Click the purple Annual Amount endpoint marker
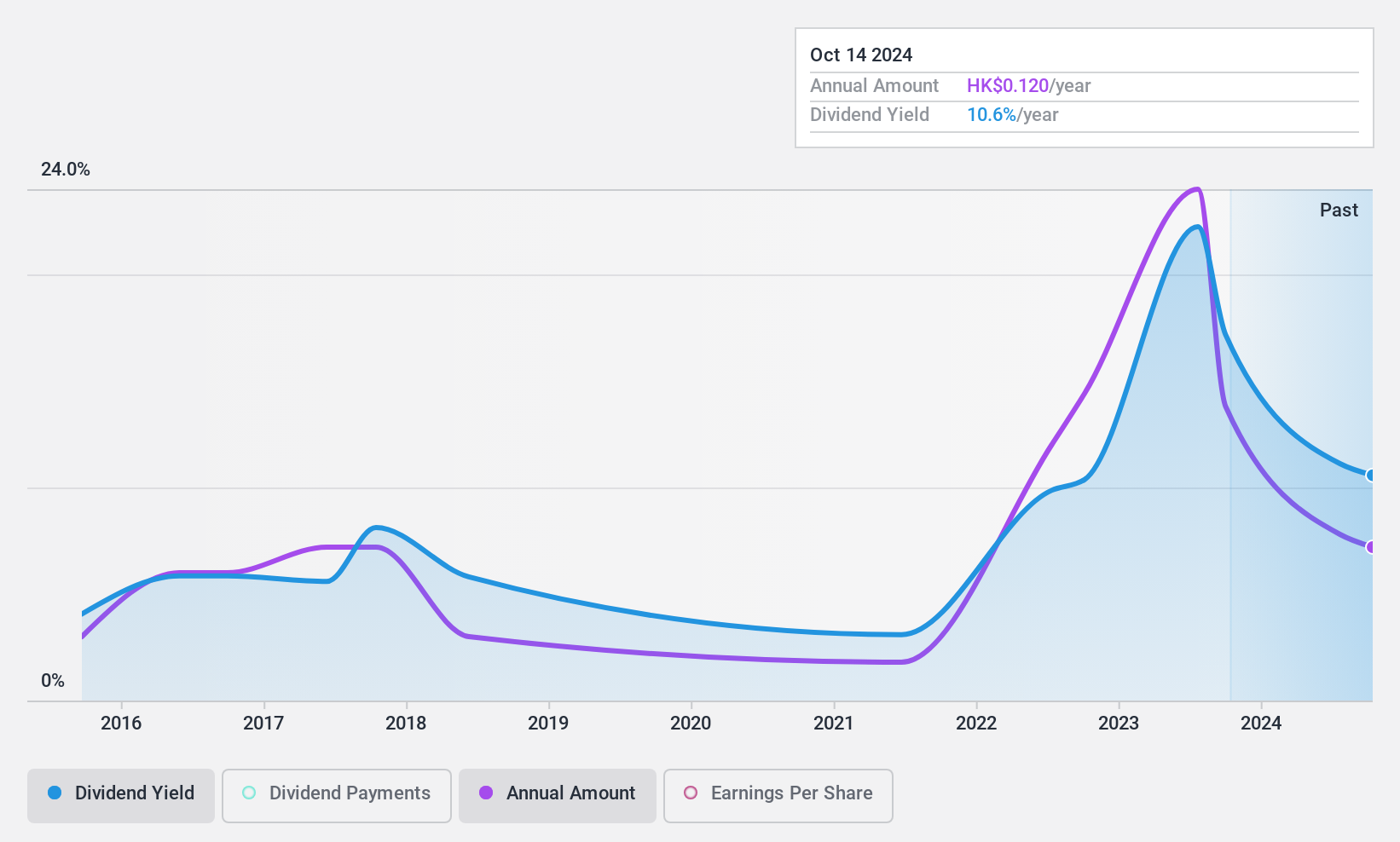 click(1370, 547)
